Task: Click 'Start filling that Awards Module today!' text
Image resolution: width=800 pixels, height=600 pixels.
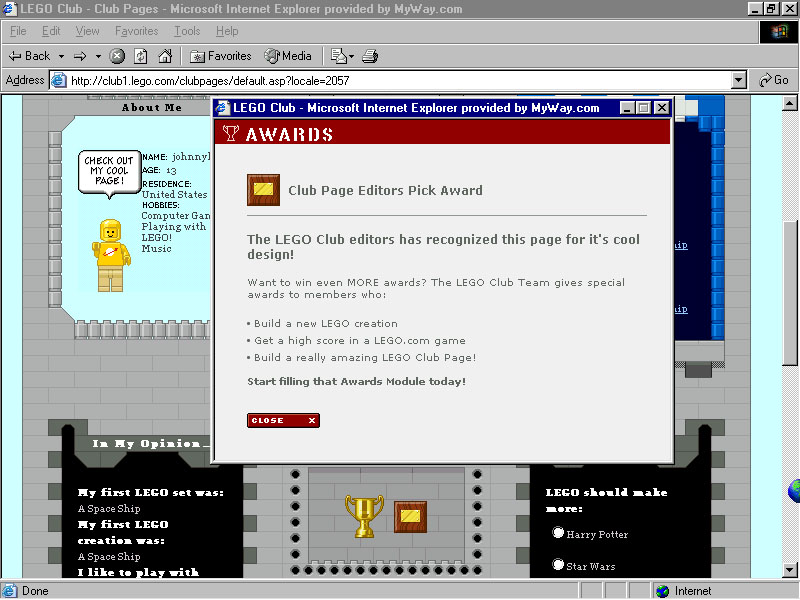Action: click(x=356, y=381)
